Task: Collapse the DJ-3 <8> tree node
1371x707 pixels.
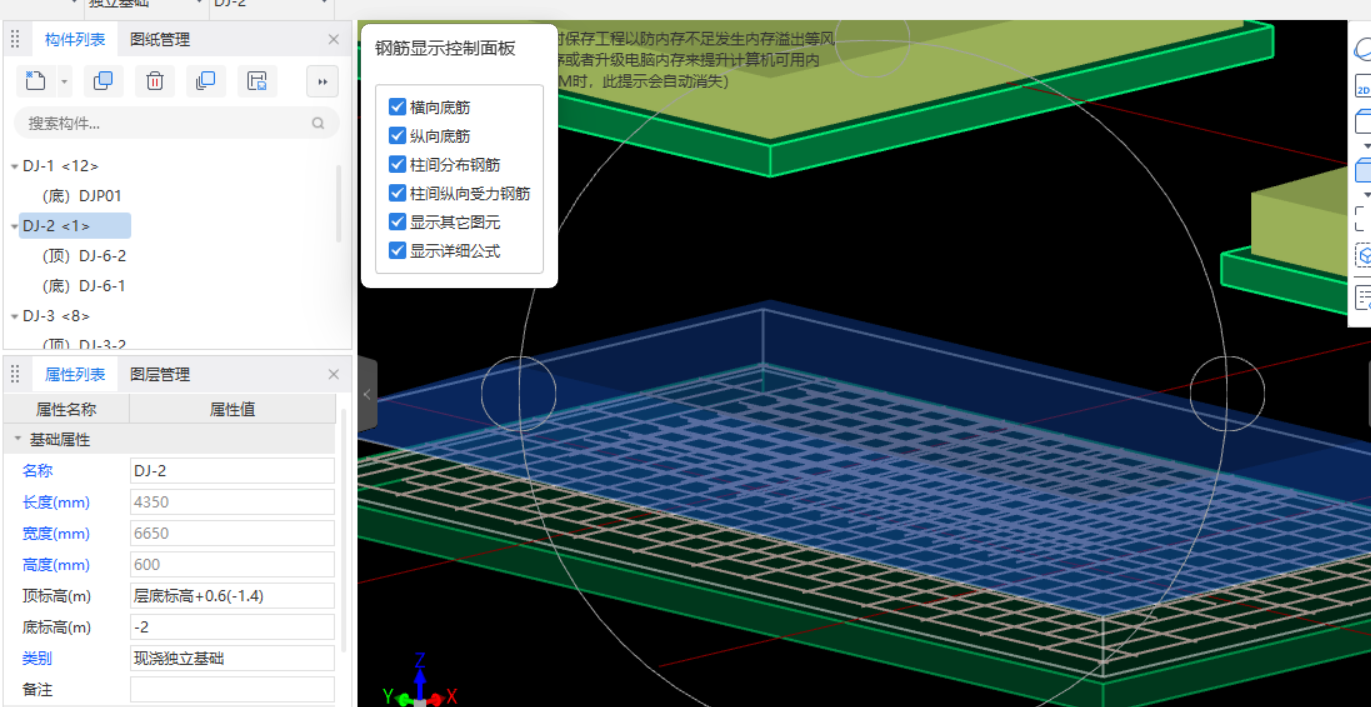Action: point(14,316)
